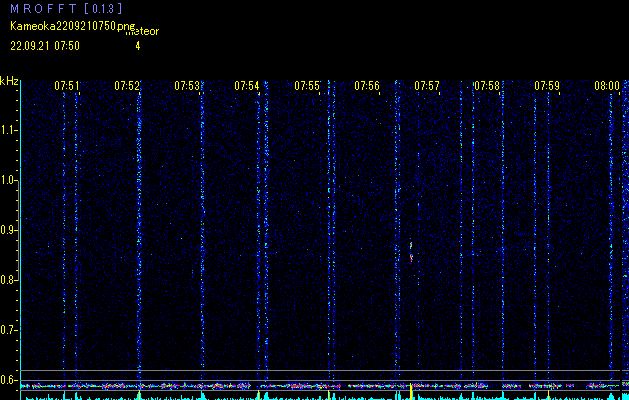Click the meteor count value 4
Viewport: 629px width, 400px height.
[x=138, y=46]
